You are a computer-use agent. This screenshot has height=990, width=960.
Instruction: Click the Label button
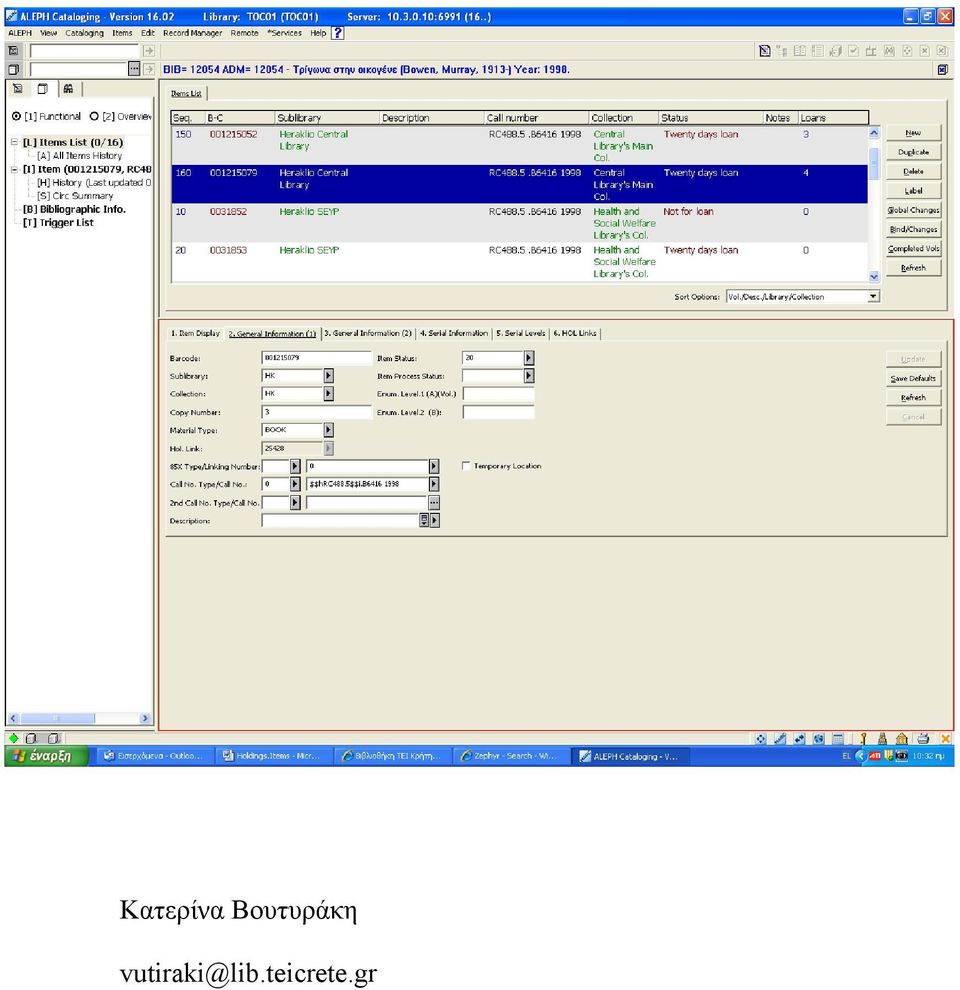tap(913, 191)
